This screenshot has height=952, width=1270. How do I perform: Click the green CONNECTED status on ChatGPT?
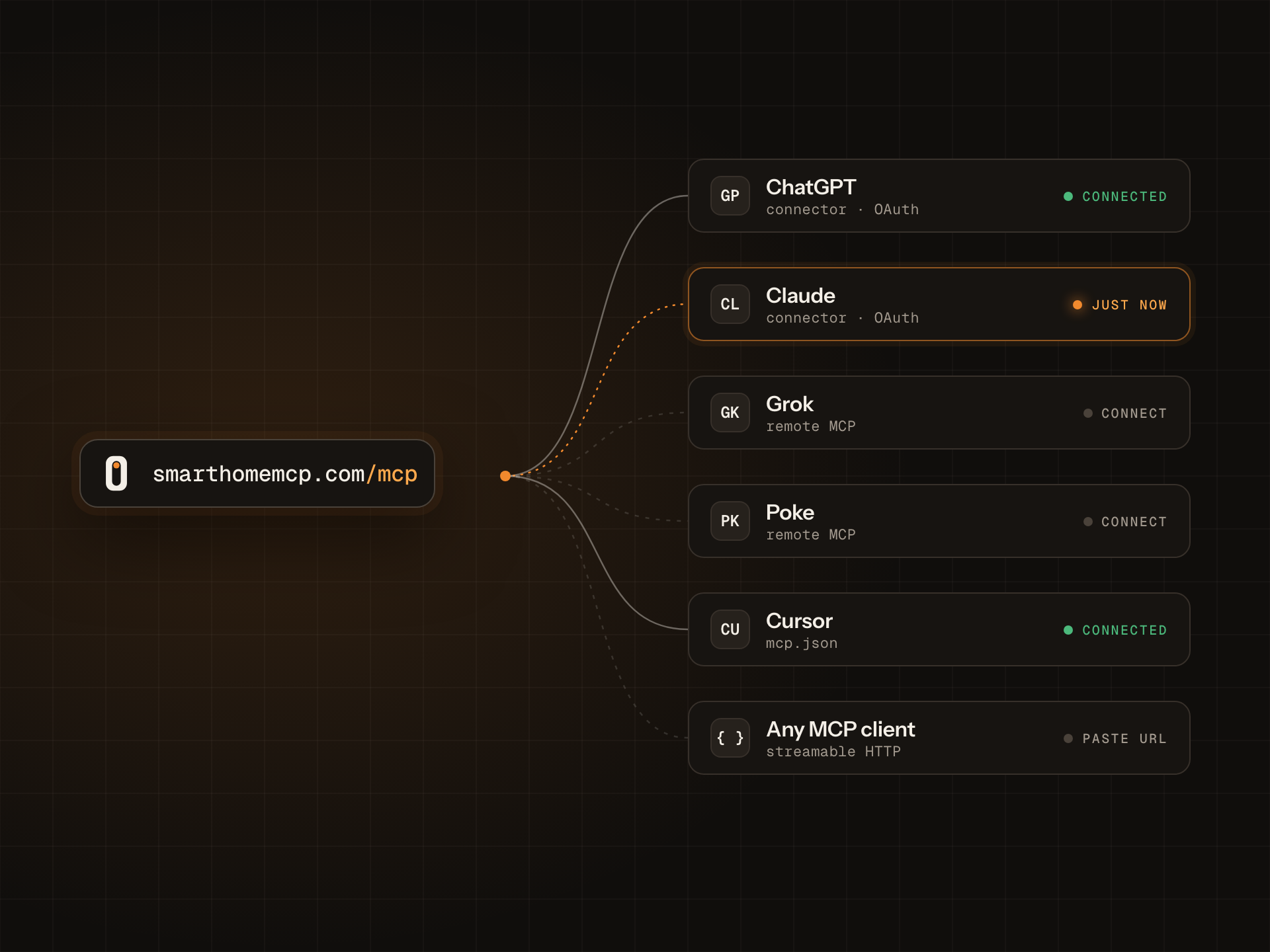pos(1115,196)
